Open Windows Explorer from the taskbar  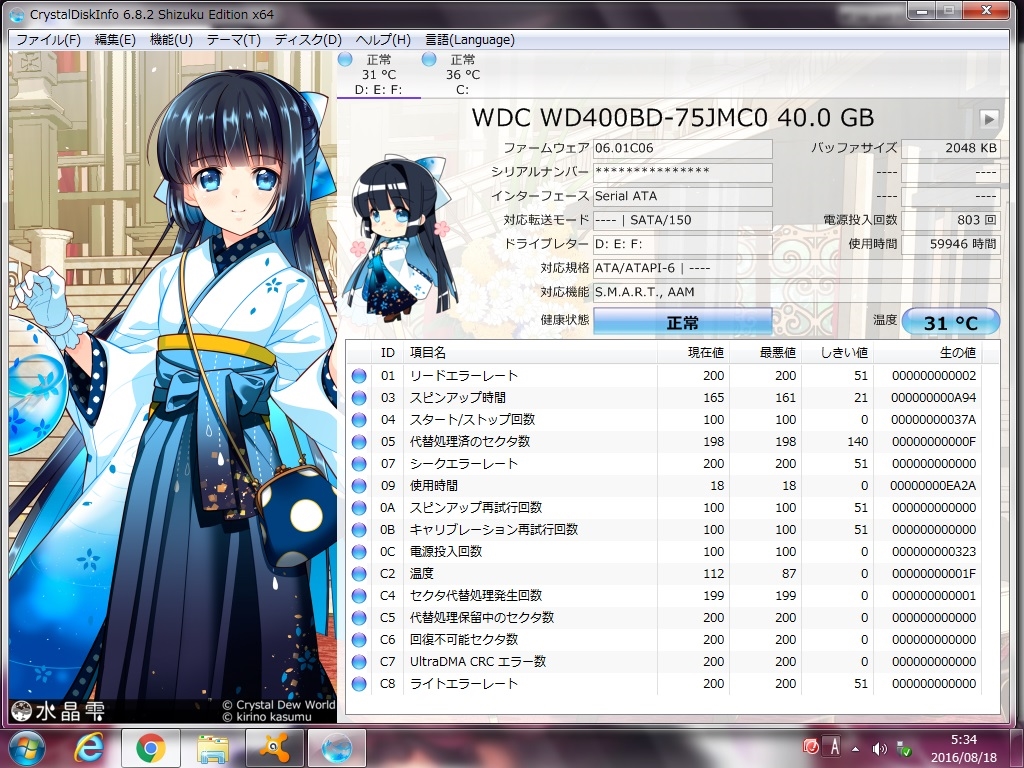[x=212, y=748]
